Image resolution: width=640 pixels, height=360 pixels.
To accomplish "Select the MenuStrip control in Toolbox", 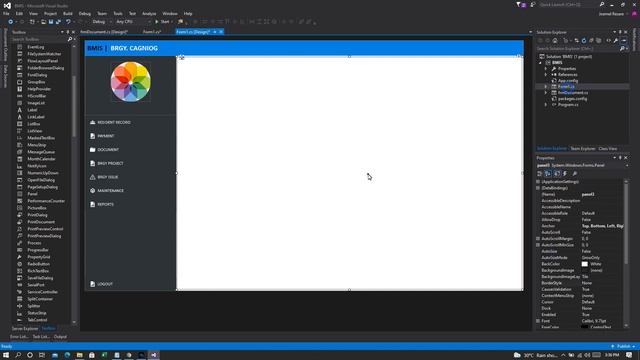I will click(37, 145).
